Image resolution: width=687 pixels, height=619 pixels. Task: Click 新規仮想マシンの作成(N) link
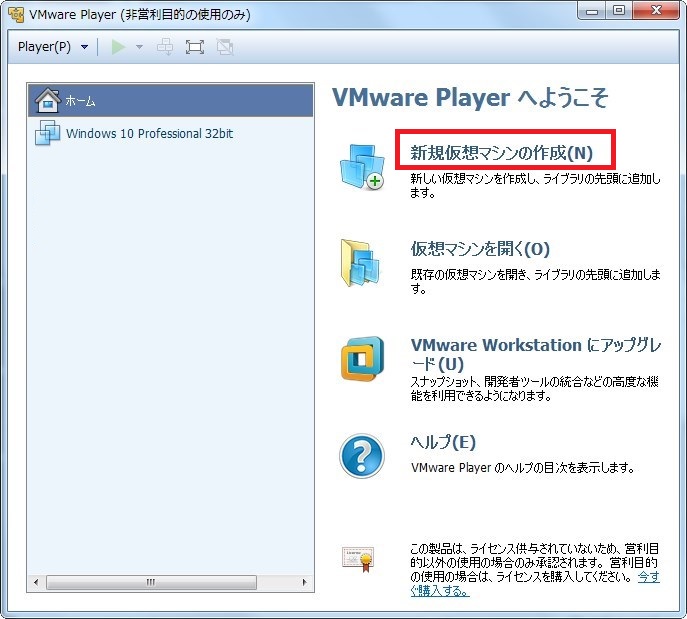coord(501,152)
